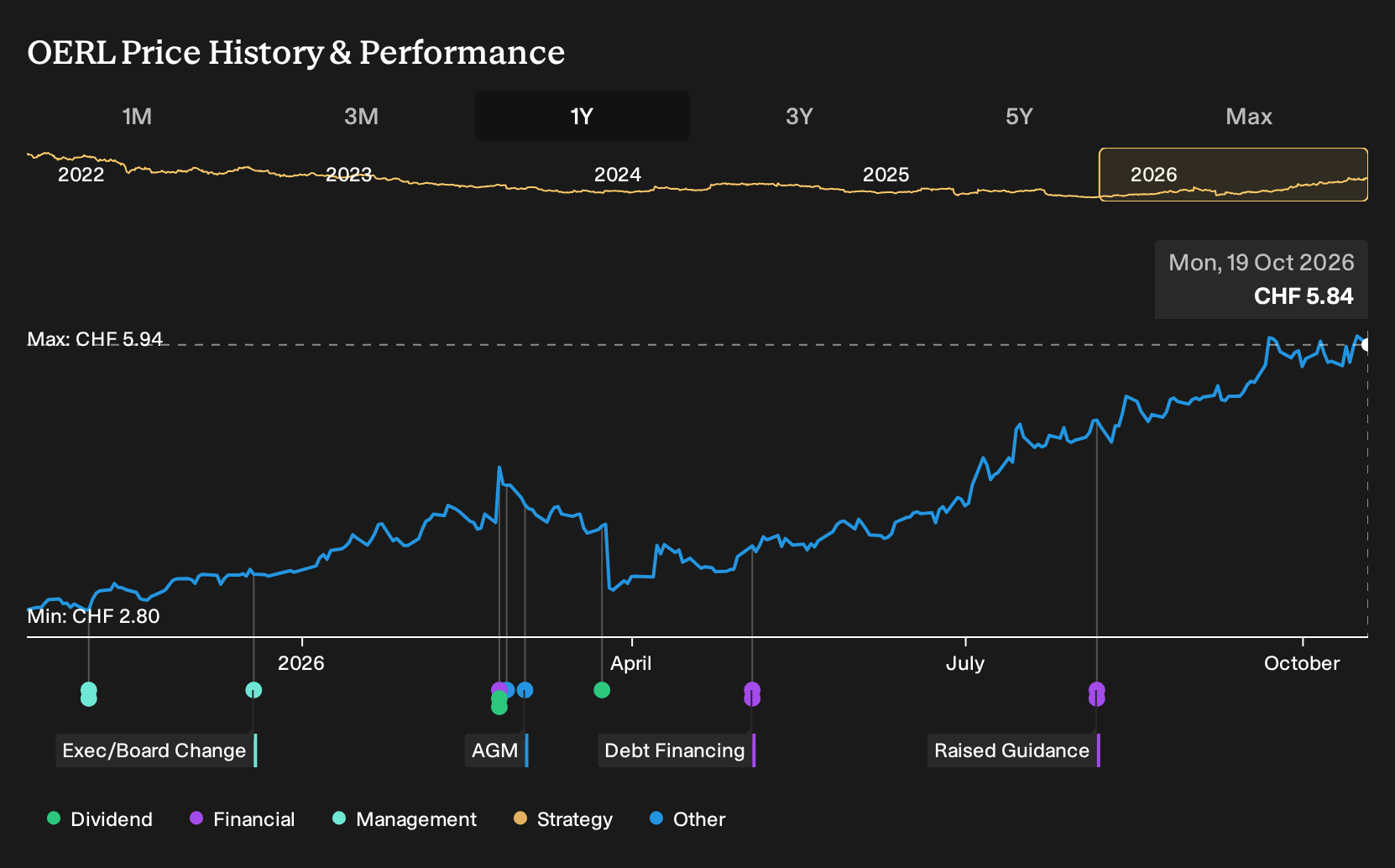Click the "October" axis label
Image resolution: width=1395 pixels, height=868 pixels.
click(1302, 663)
